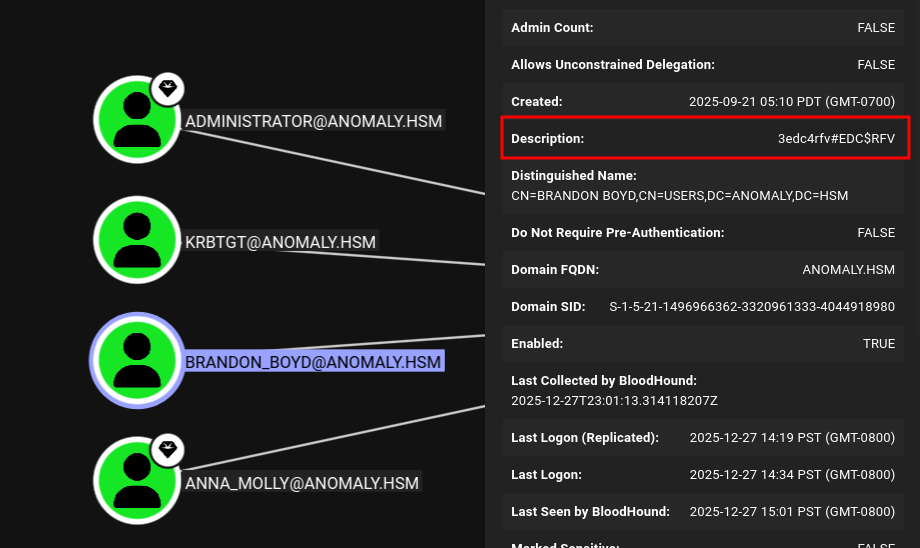Select the ADMINISTRATOR user node icon
Screen dimensions: 920x548
click(136, 119)
